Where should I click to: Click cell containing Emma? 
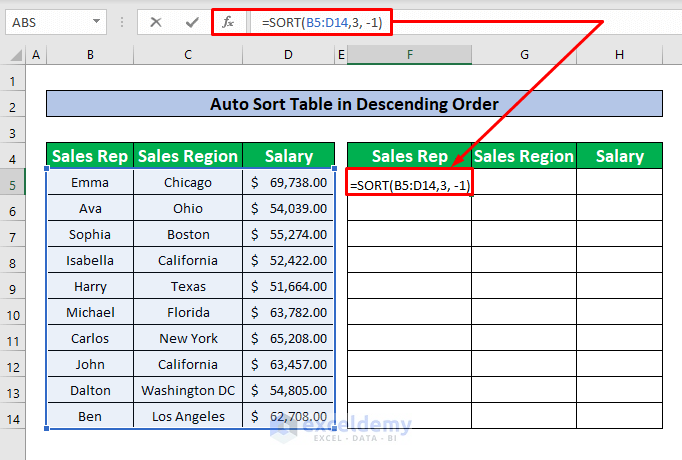[90, 183]
